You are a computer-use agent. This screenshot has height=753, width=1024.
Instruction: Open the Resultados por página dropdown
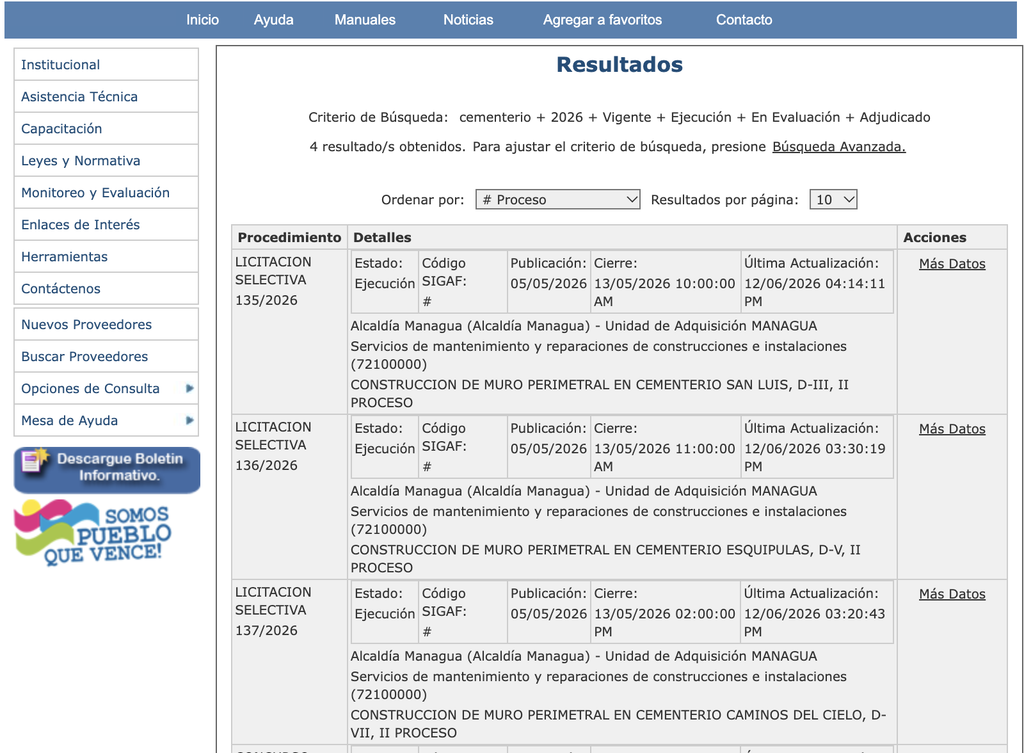pos(833,200)
